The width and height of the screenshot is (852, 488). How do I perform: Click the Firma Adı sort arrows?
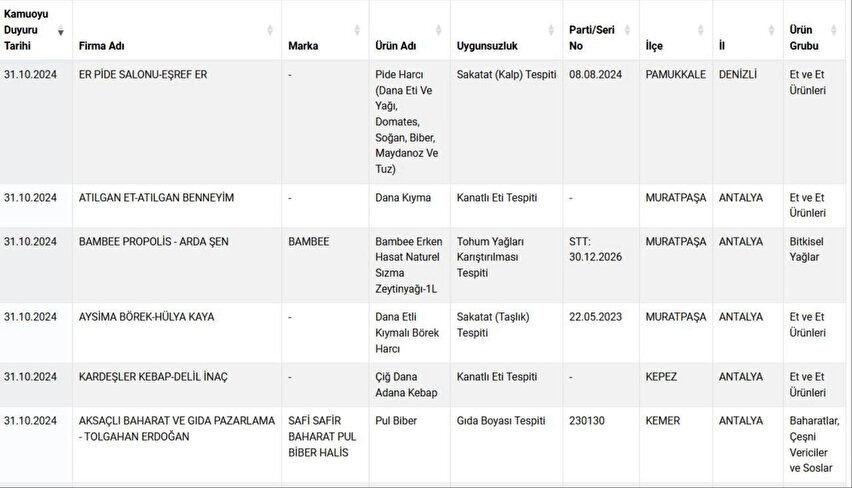coord(270,30)
